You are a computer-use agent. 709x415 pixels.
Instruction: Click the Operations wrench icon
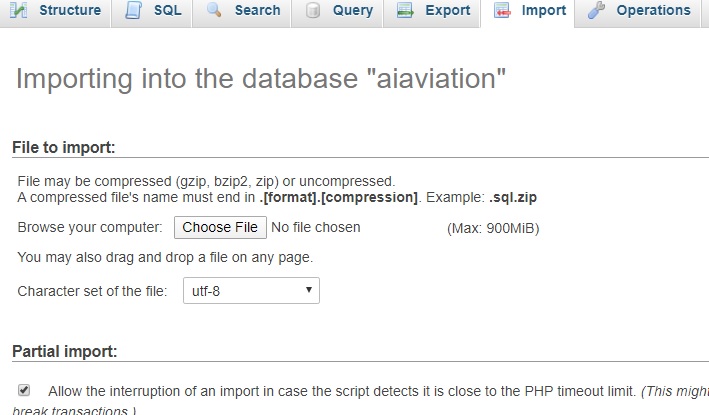pos(596,10)
